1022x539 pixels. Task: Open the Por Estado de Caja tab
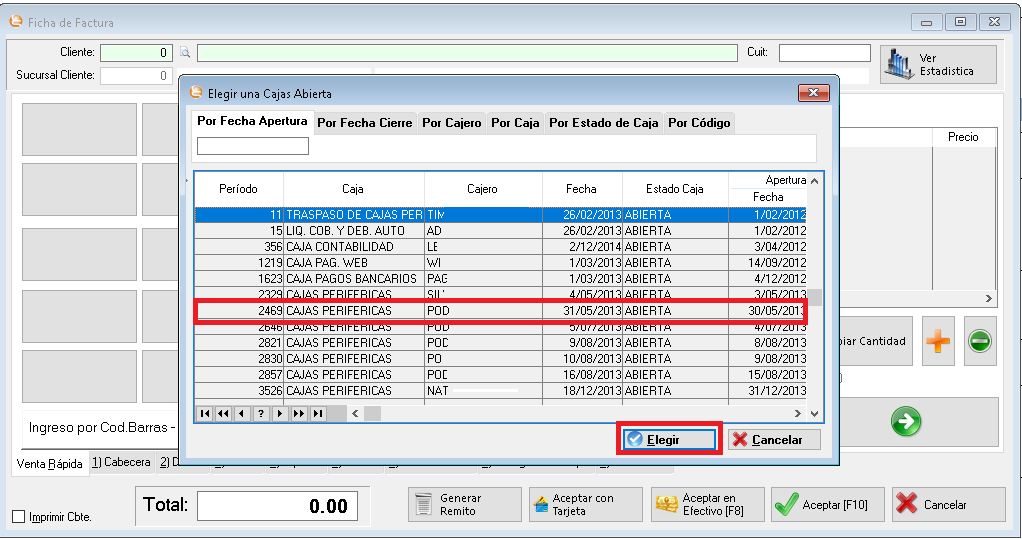pyautogui.click(x=603, y=123)
